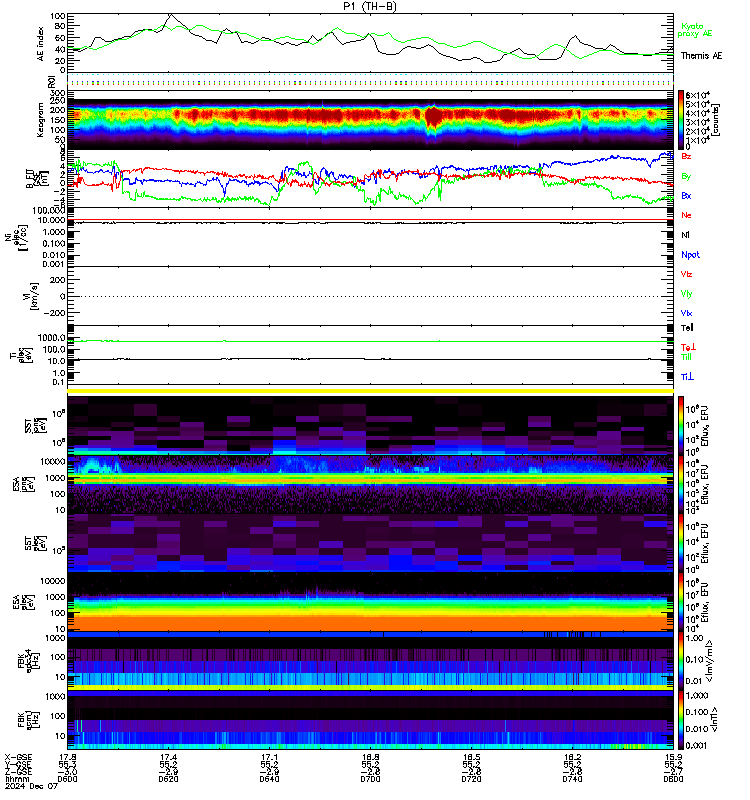Select the green "Kyoto proxy AE" legend label
Viewport: 750px width, 800px height.
click(x=694, y=30)
